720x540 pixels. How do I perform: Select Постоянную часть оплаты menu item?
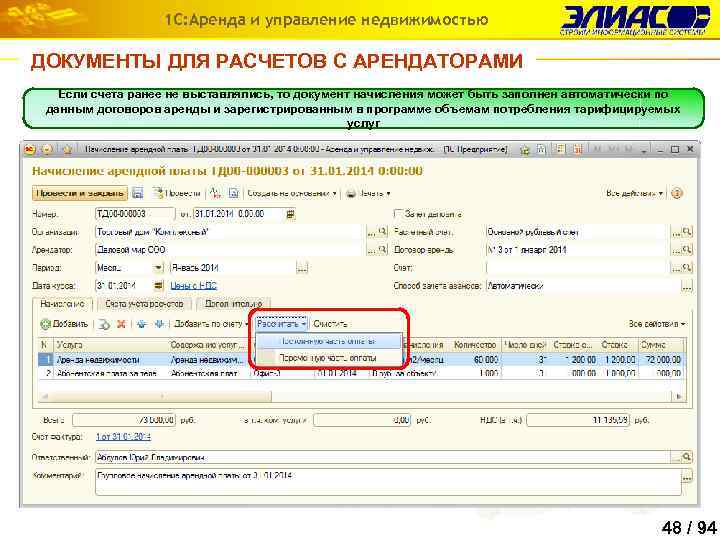tap(328, 341)
